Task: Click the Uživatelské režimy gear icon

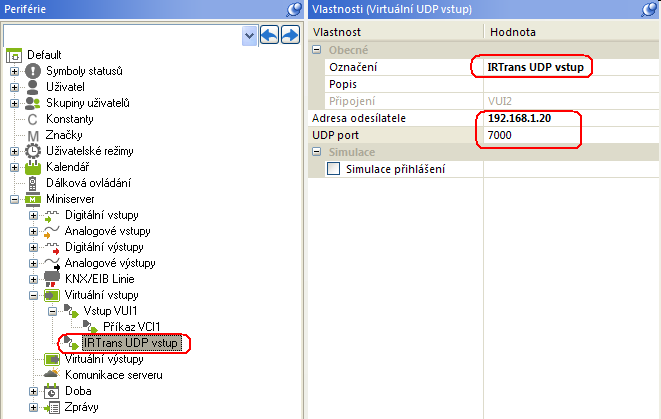Action: click(33, 151)
